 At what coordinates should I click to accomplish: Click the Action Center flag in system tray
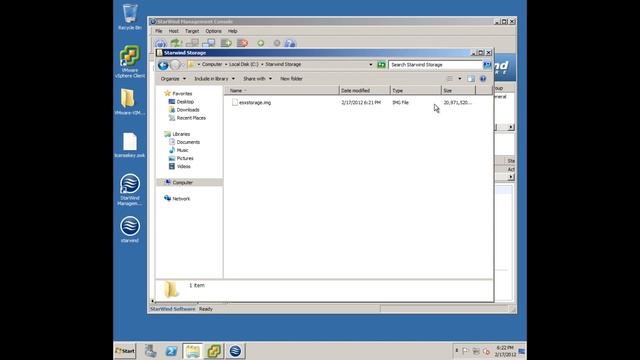pyautogui.click(x=465, y=351)
